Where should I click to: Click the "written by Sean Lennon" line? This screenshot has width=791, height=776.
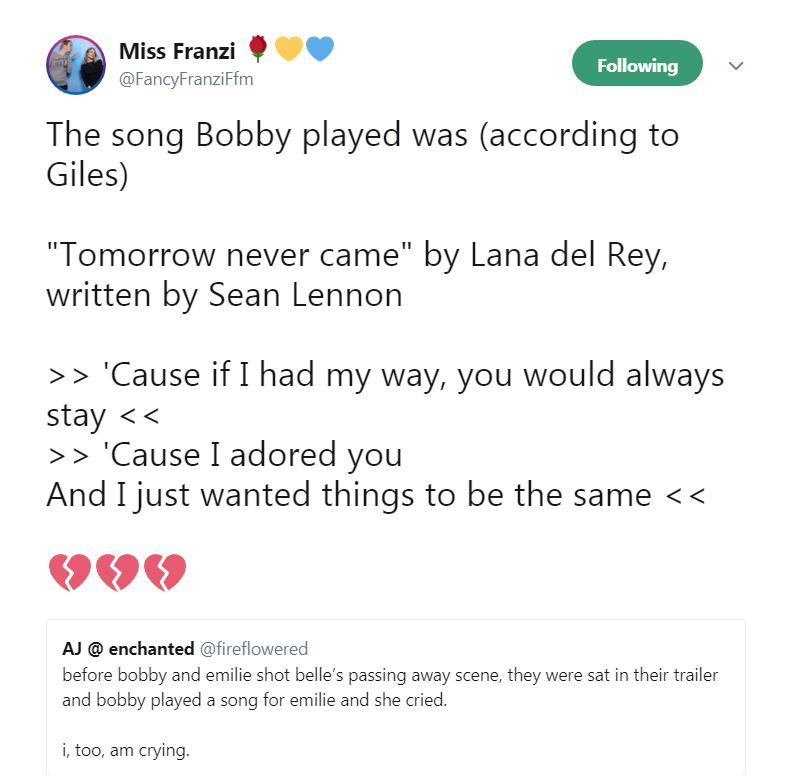click(x=224, y=296)
